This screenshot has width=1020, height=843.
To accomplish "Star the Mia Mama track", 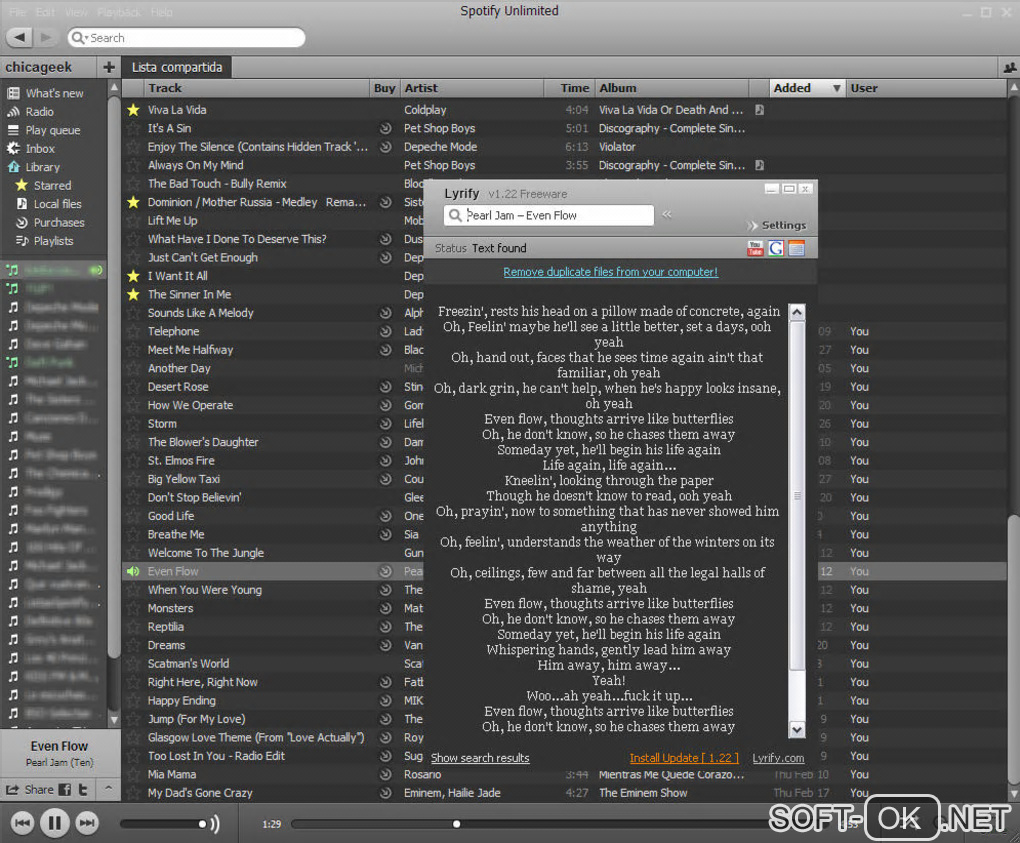I will tap(133, 775).
